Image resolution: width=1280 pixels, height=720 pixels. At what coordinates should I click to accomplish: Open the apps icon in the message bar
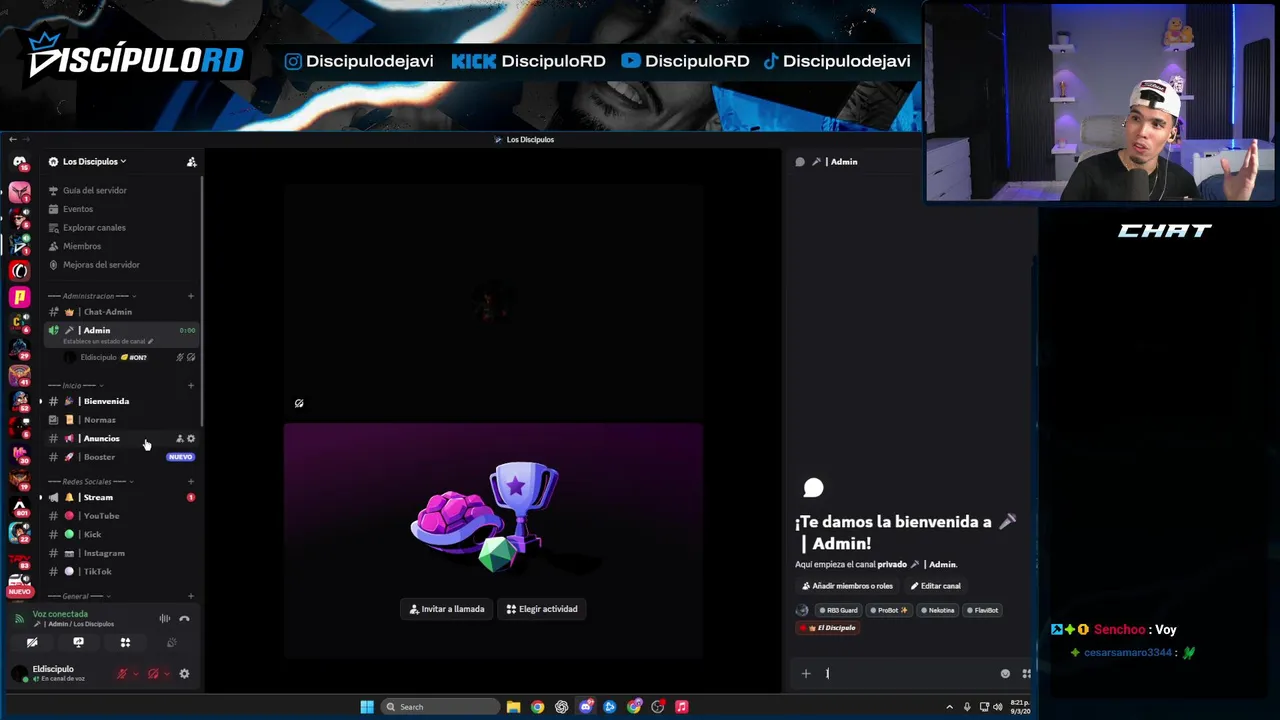(1026, 674)
